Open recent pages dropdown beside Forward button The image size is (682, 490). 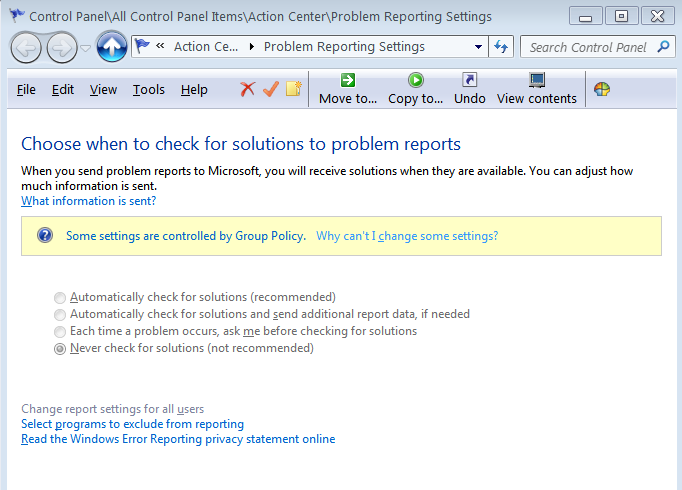pyautogui.click(x=86, y=48)
